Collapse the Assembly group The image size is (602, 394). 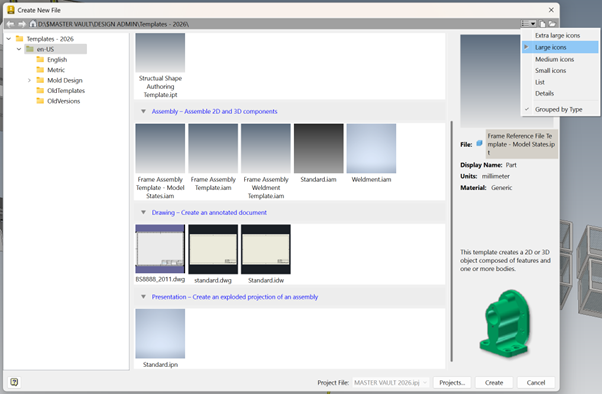click(x=143, y=111)
